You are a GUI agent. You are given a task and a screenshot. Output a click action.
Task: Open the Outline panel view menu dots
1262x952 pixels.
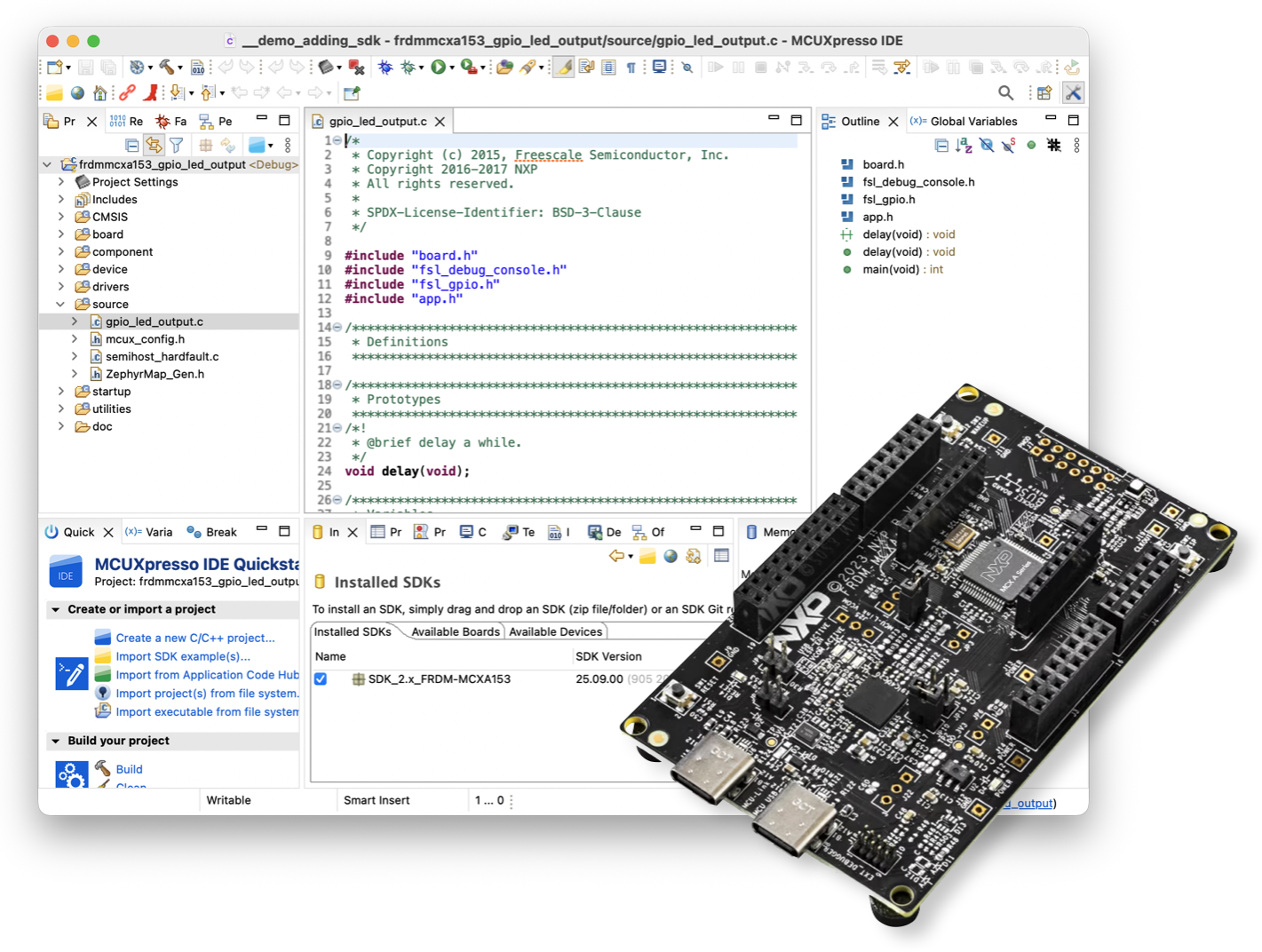click(1076, 145)
